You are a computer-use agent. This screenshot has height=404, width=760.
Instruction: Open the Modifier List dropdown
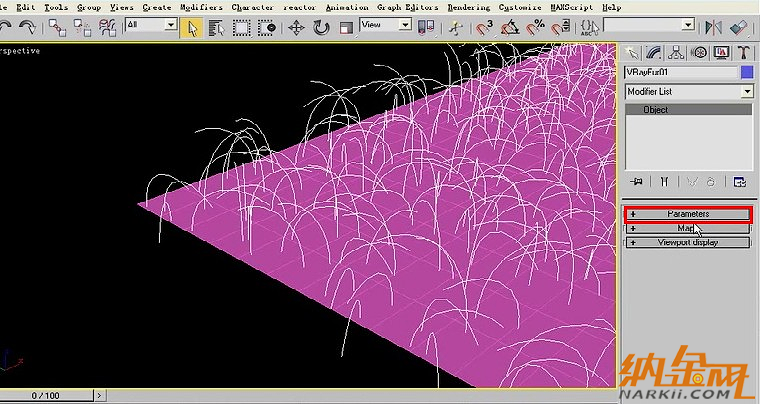pos(688,91)
